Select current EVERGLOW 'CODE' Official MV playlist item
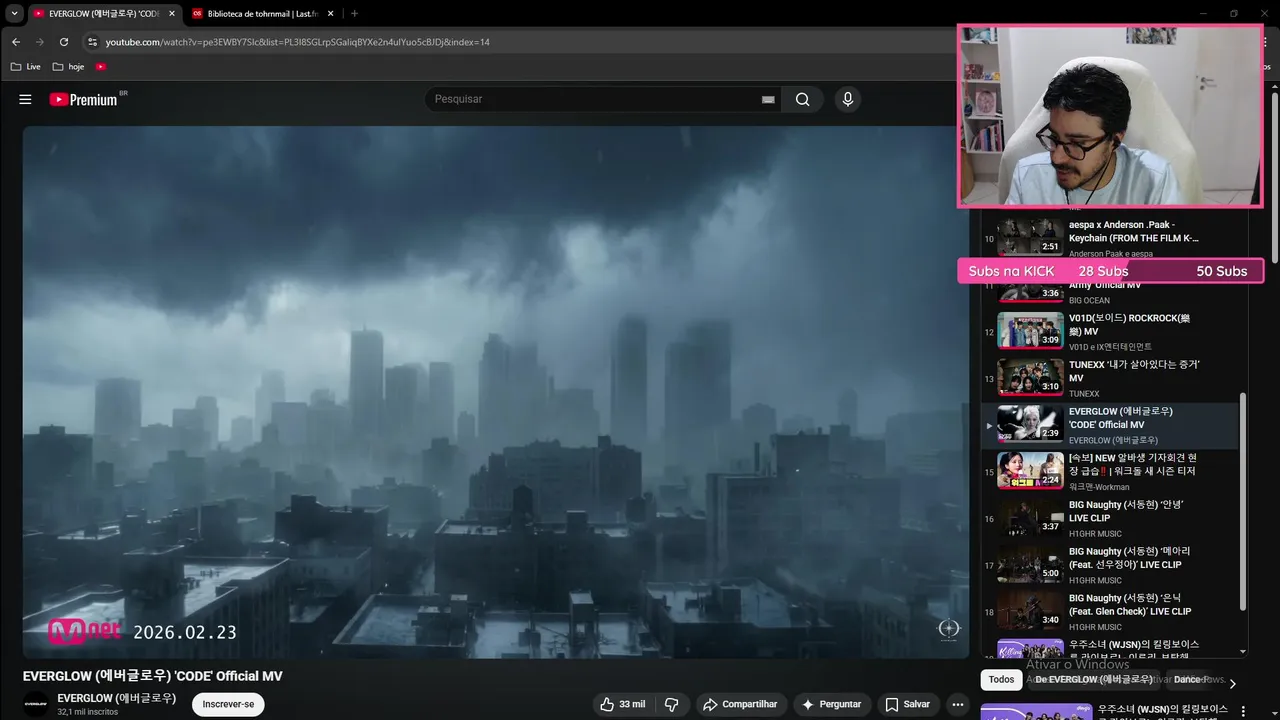1280x720 pixels. pyautogui.click(x=1110, y=425)
